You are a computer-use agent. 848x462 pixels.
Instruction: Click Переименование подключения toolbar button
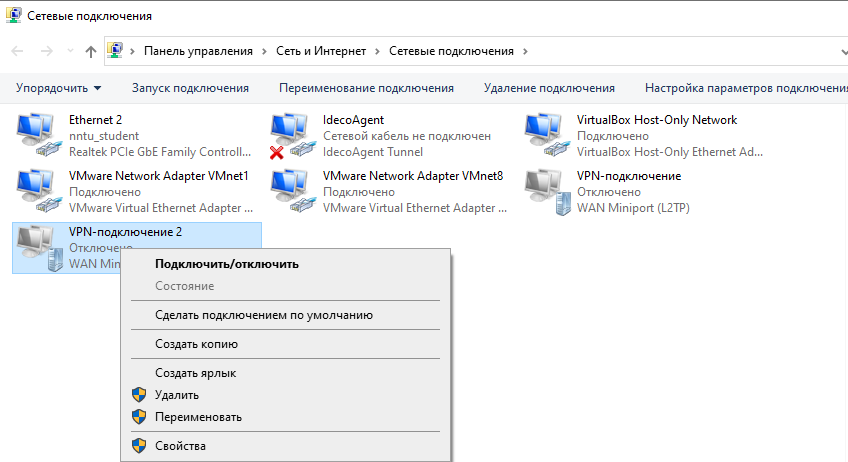click(366, 88)
